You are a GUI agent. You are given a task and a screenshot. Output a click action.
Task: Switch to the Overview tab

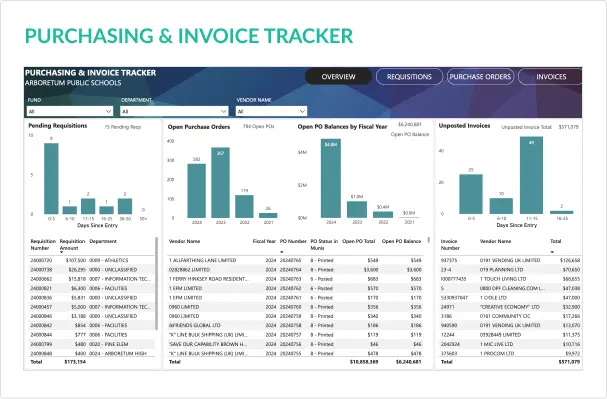click(338, 77)
